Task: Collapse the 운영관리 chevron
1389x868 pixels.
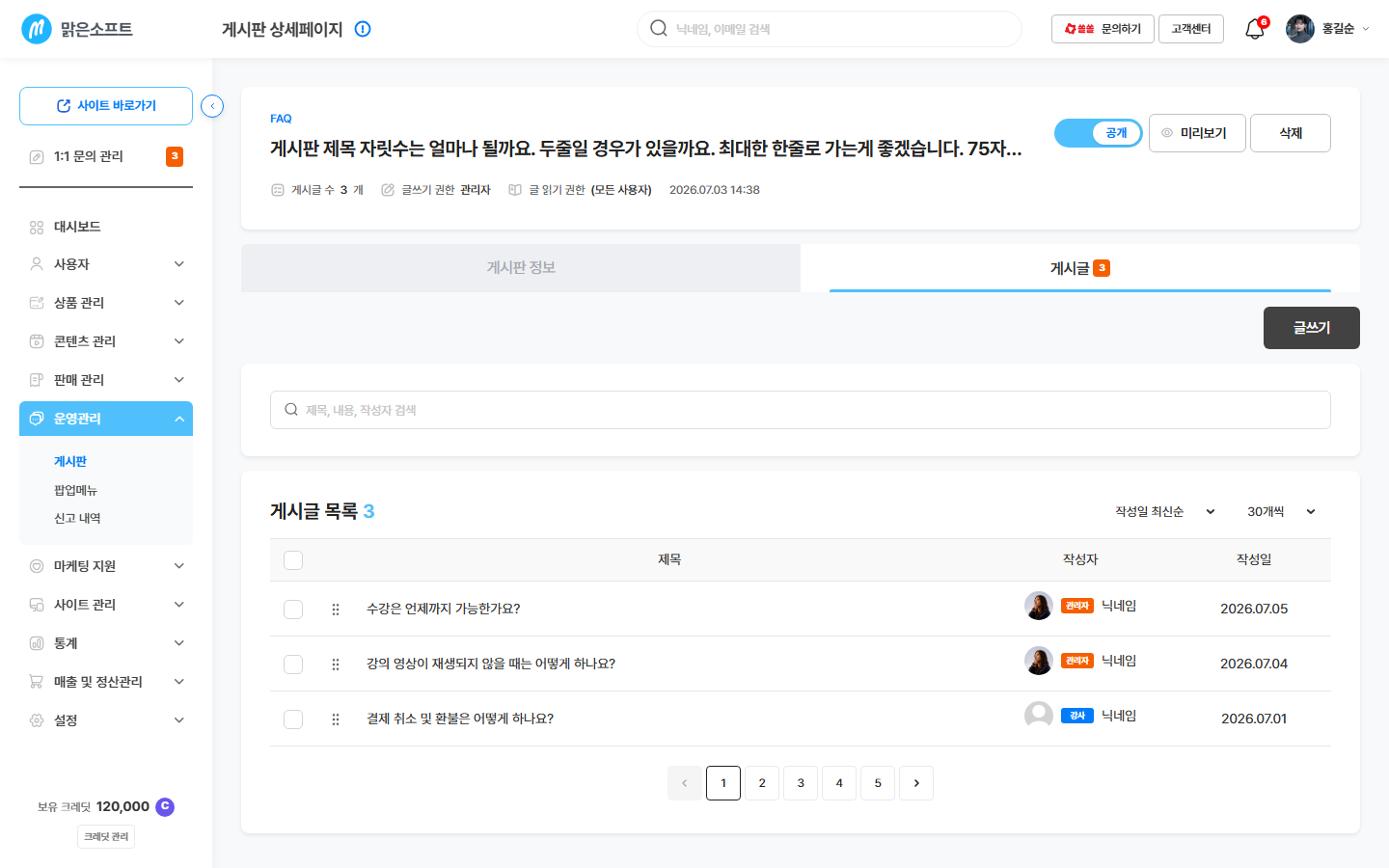Action: [179, 419]
